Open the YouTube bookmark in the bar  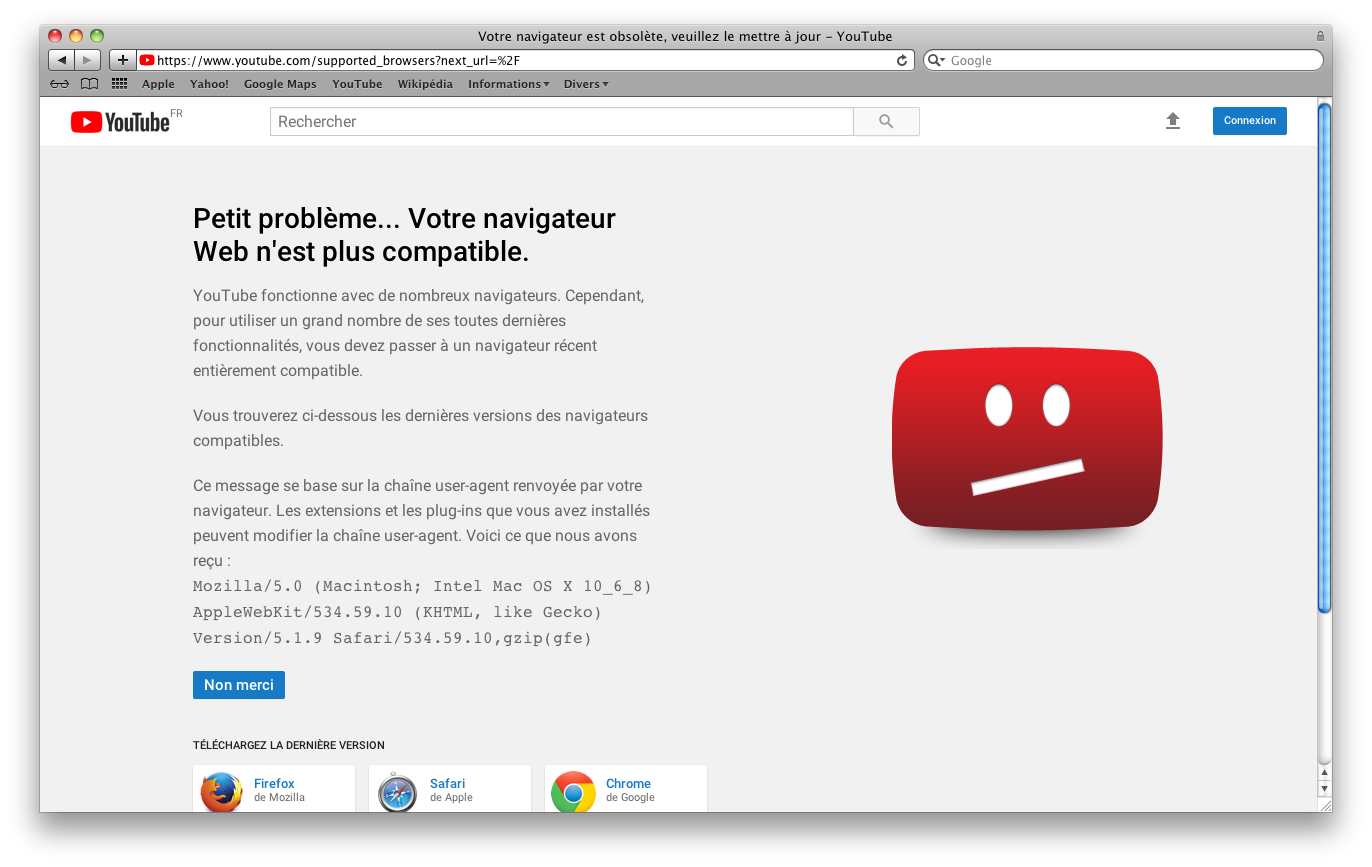[x=357, y=84]
